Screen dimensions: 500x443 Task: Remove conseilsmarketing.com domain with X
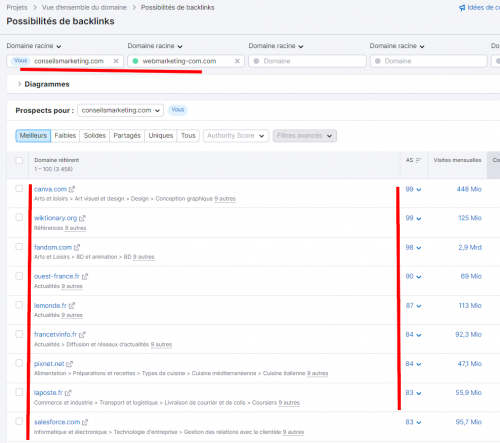click(116, 61)
